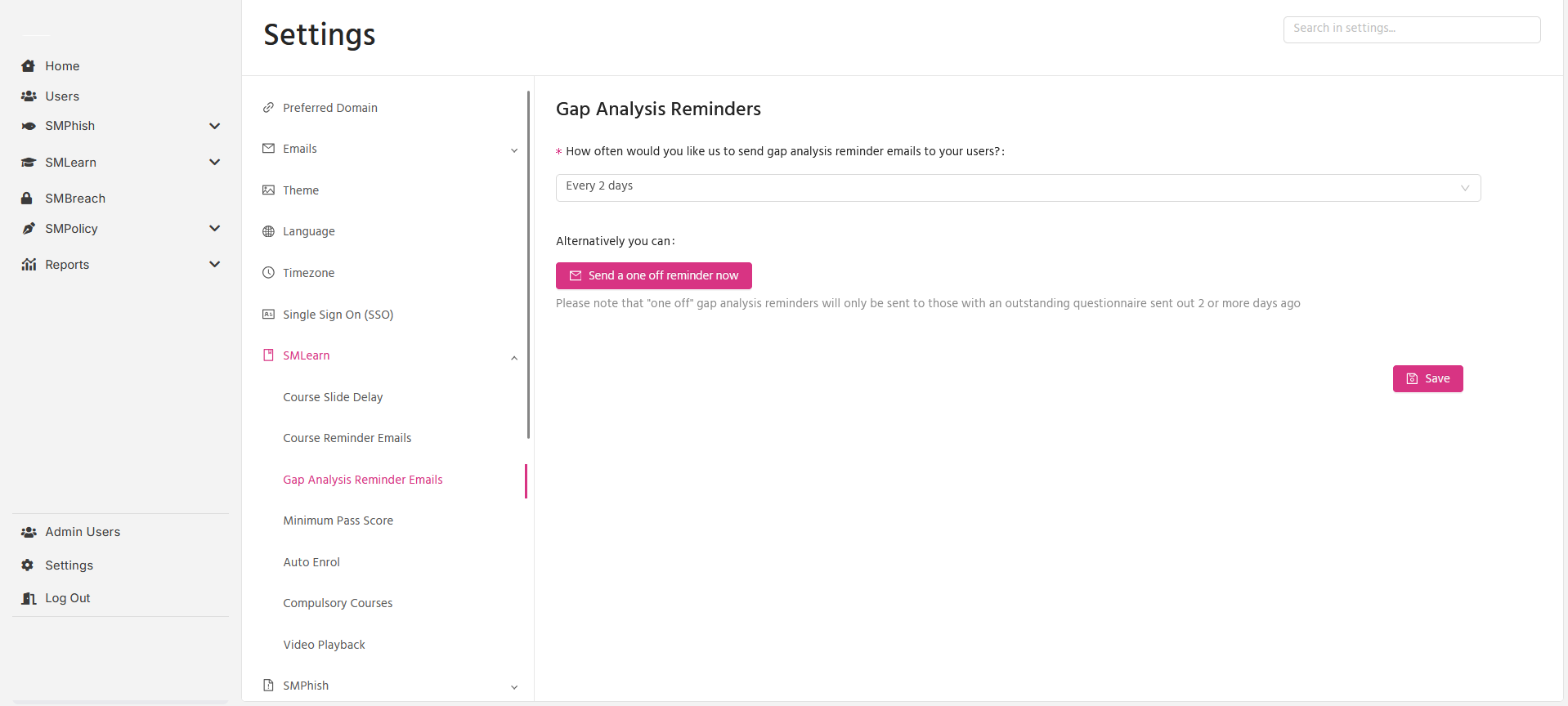This screenshot has height=706, width=1568.
Task: Click the Search in settings field
Action: (x=1412, y=29)
